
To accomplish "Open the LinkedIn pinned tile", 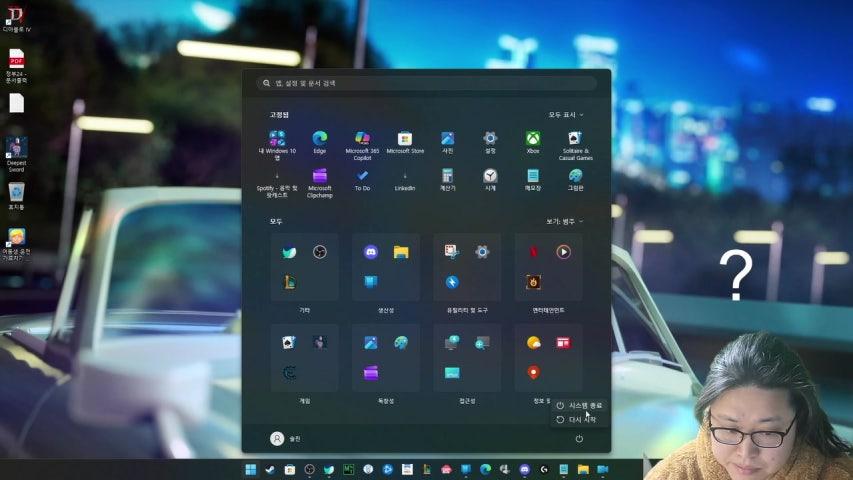I will pyautogui.click(x=405, y=180).
